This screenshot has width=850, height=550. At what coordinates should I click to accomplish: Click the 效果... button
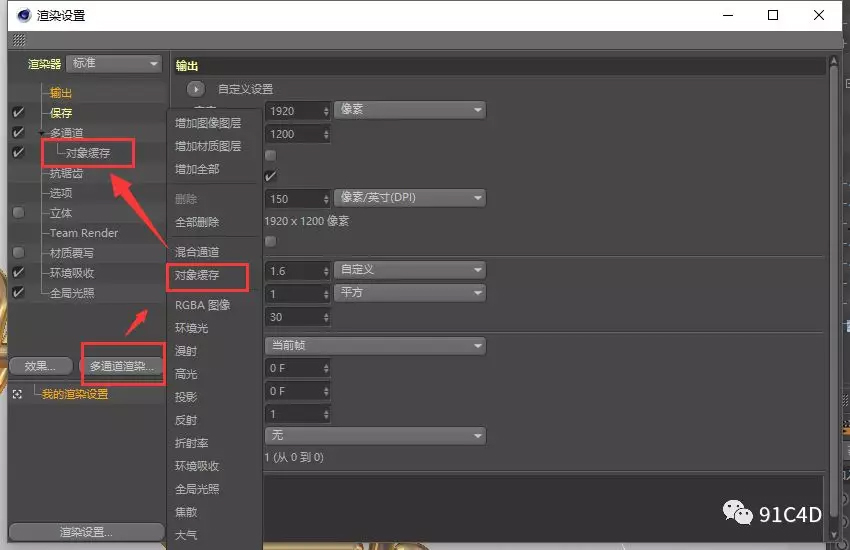click(41, 366)
